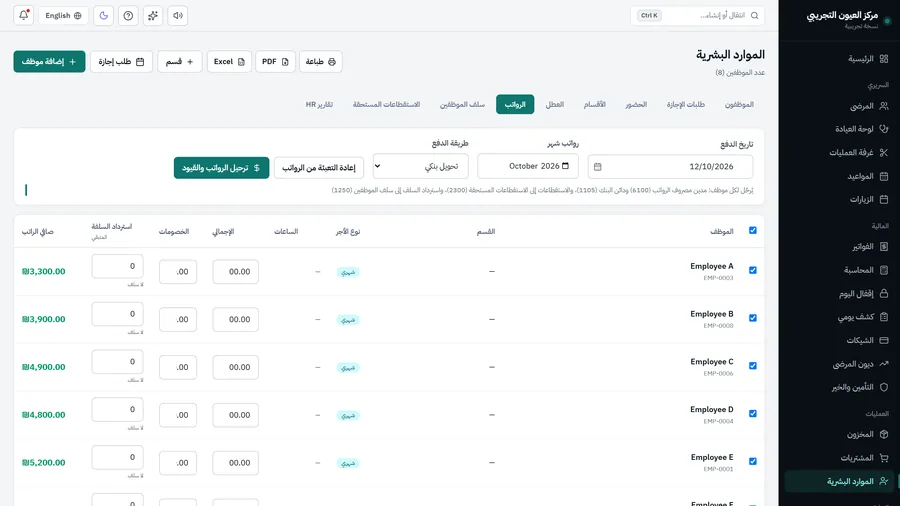Image resolution: width=900 pixels, height=506 pixels.
Task: Click the search magnifier icon
Action: [755, 15]
